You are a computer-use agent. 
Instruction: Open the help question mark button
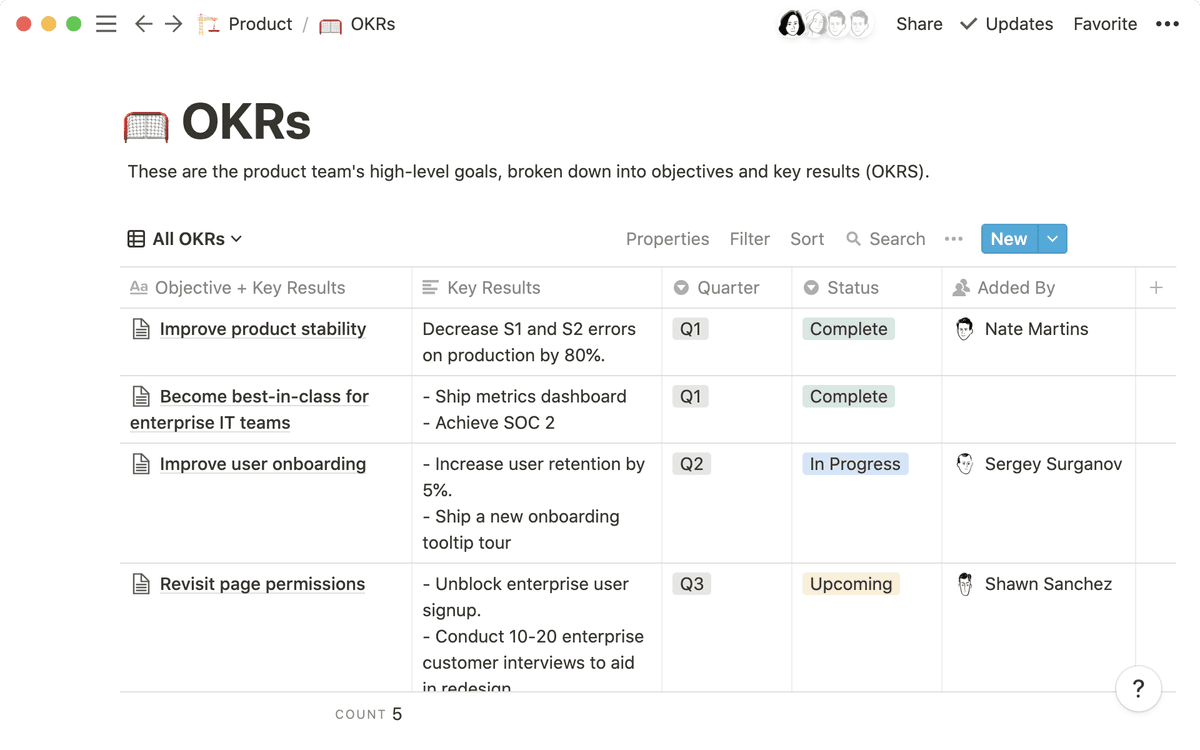point(1138,688)
